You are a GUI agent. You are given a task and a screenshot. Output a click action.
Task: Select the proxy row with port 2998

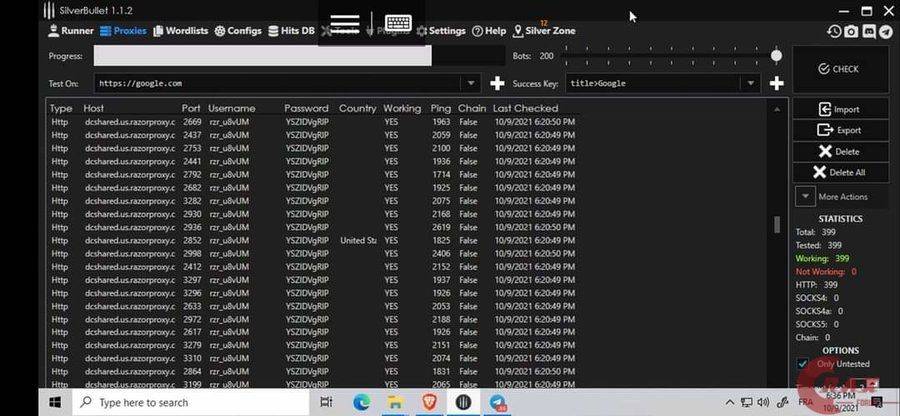tap(313, 254)
